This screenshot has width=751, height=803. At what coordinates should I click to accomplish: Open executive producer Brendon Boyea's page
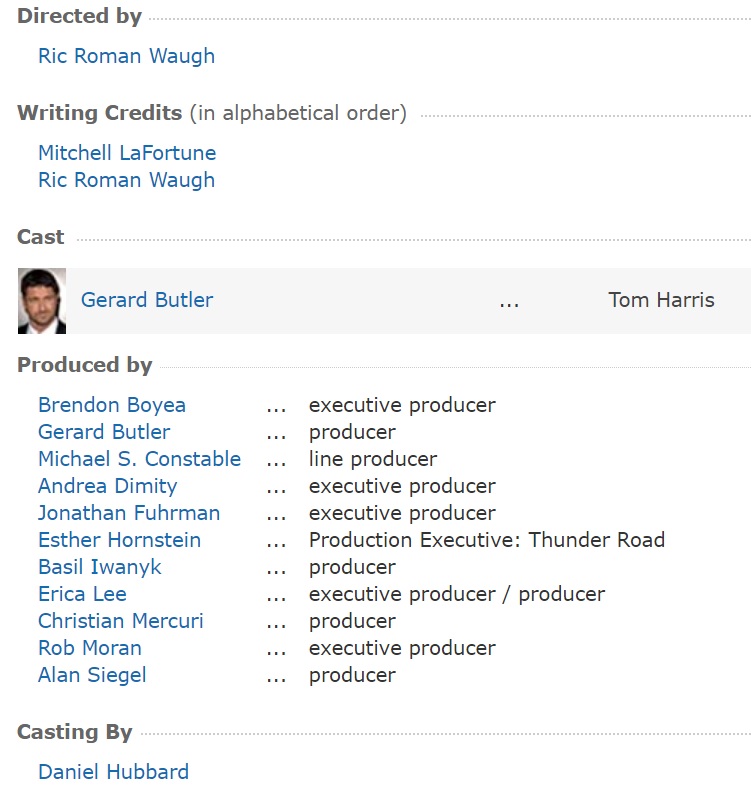[x=112, y=405]
